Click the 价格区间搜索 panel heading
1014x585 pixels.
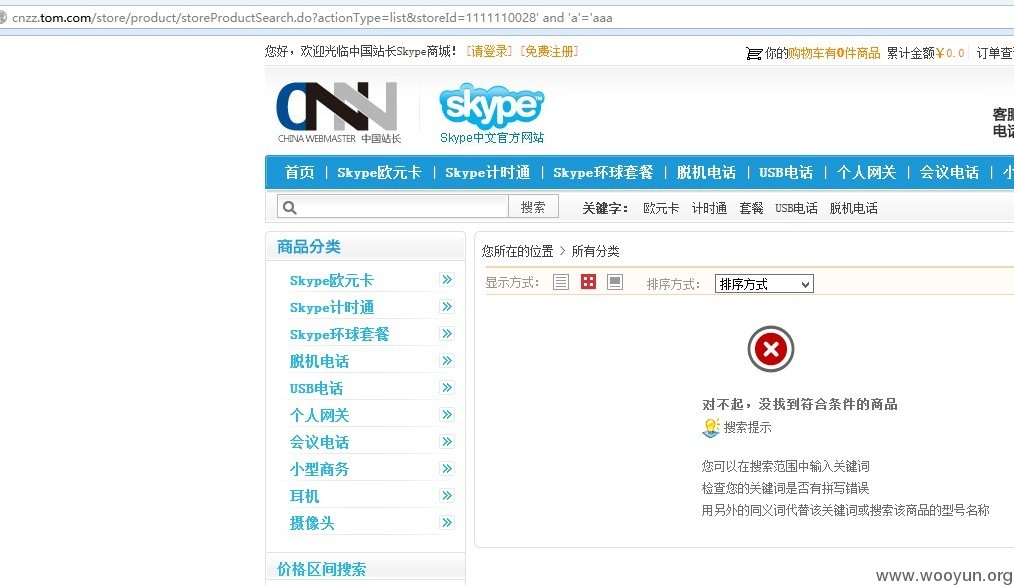[321, 569]
